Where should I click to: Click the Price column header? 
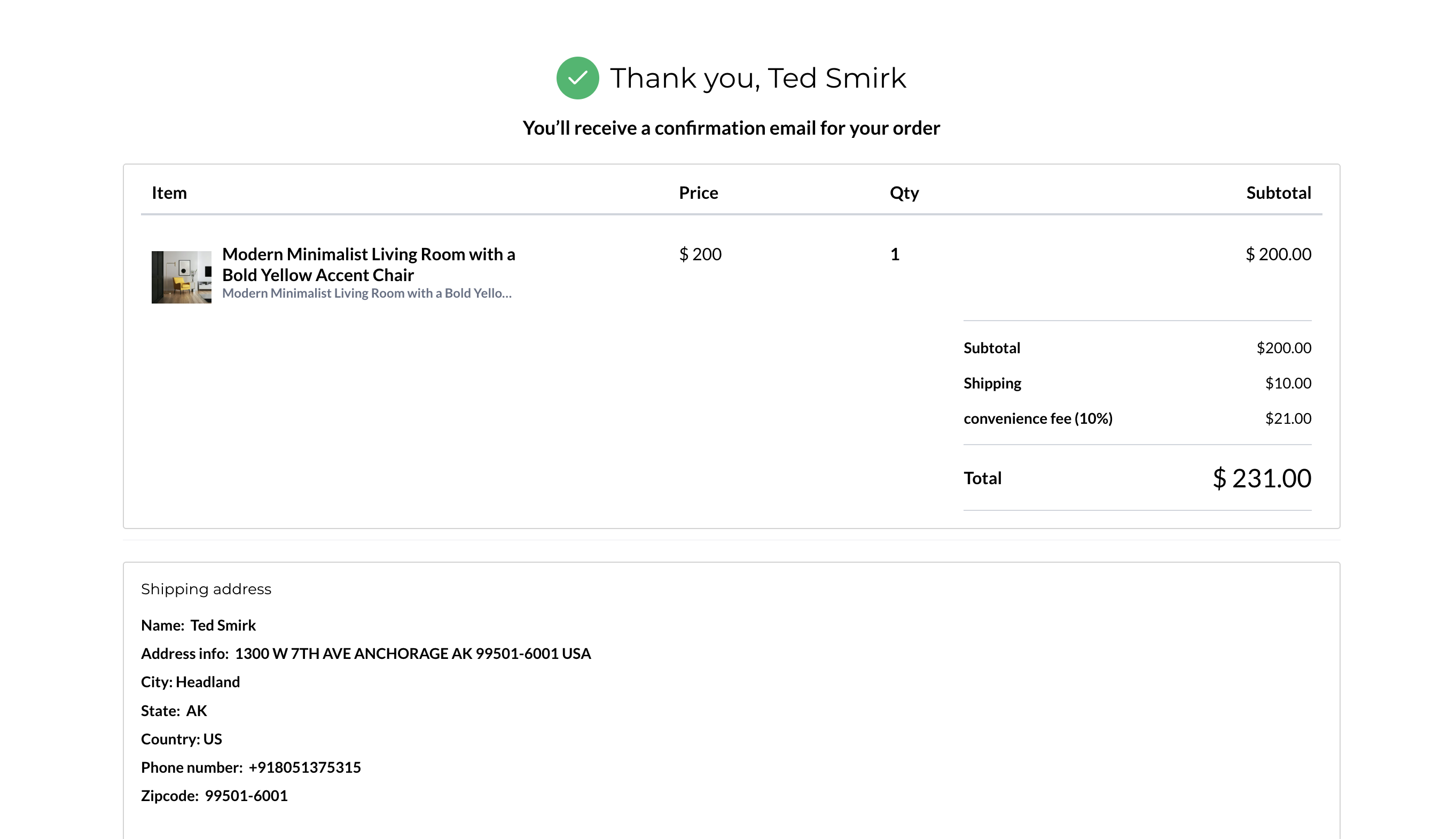698,192
